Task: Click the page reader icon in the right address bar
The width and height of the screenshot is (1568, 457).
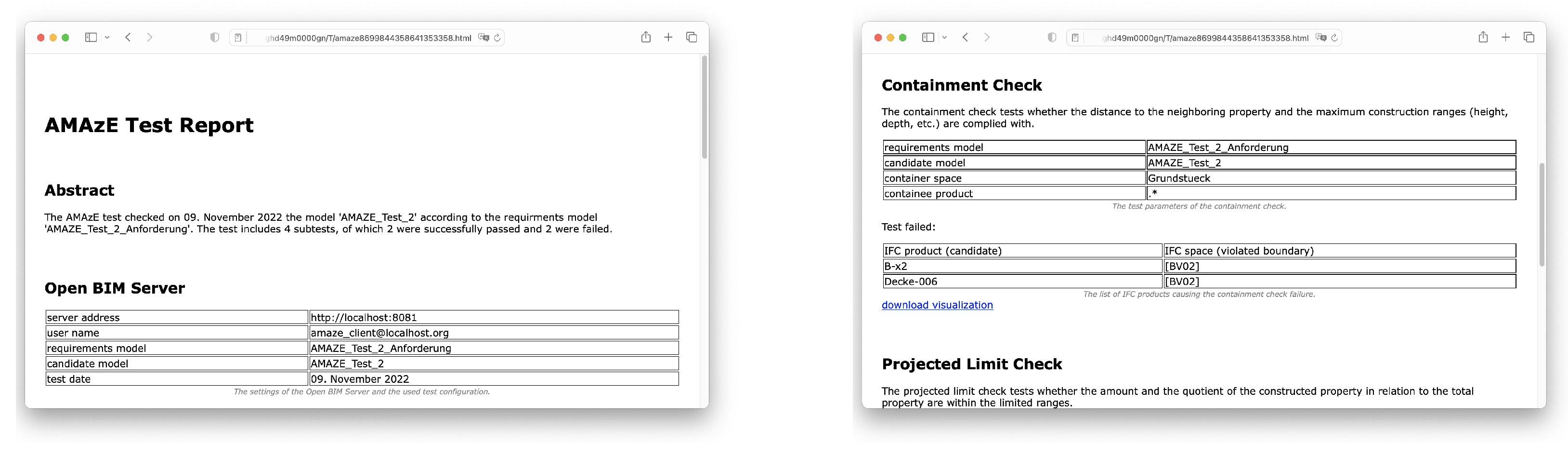Action: 1075,38
